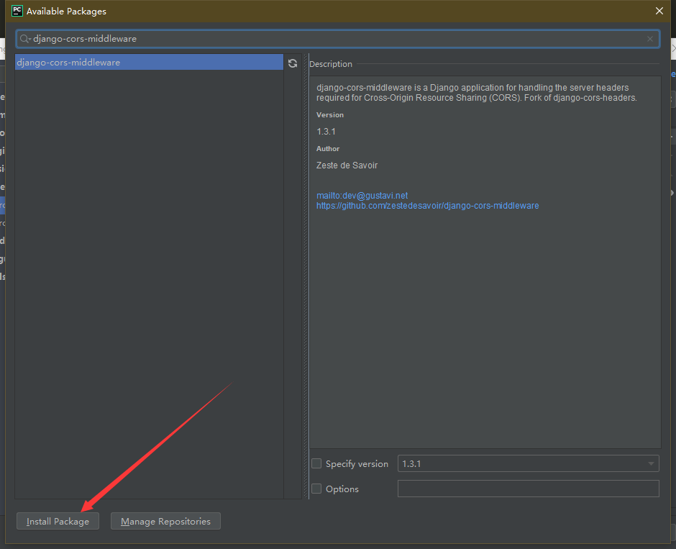Click the Manage Repositories button
This screenshot has width=676, height=549.
[x=166, y=521]
